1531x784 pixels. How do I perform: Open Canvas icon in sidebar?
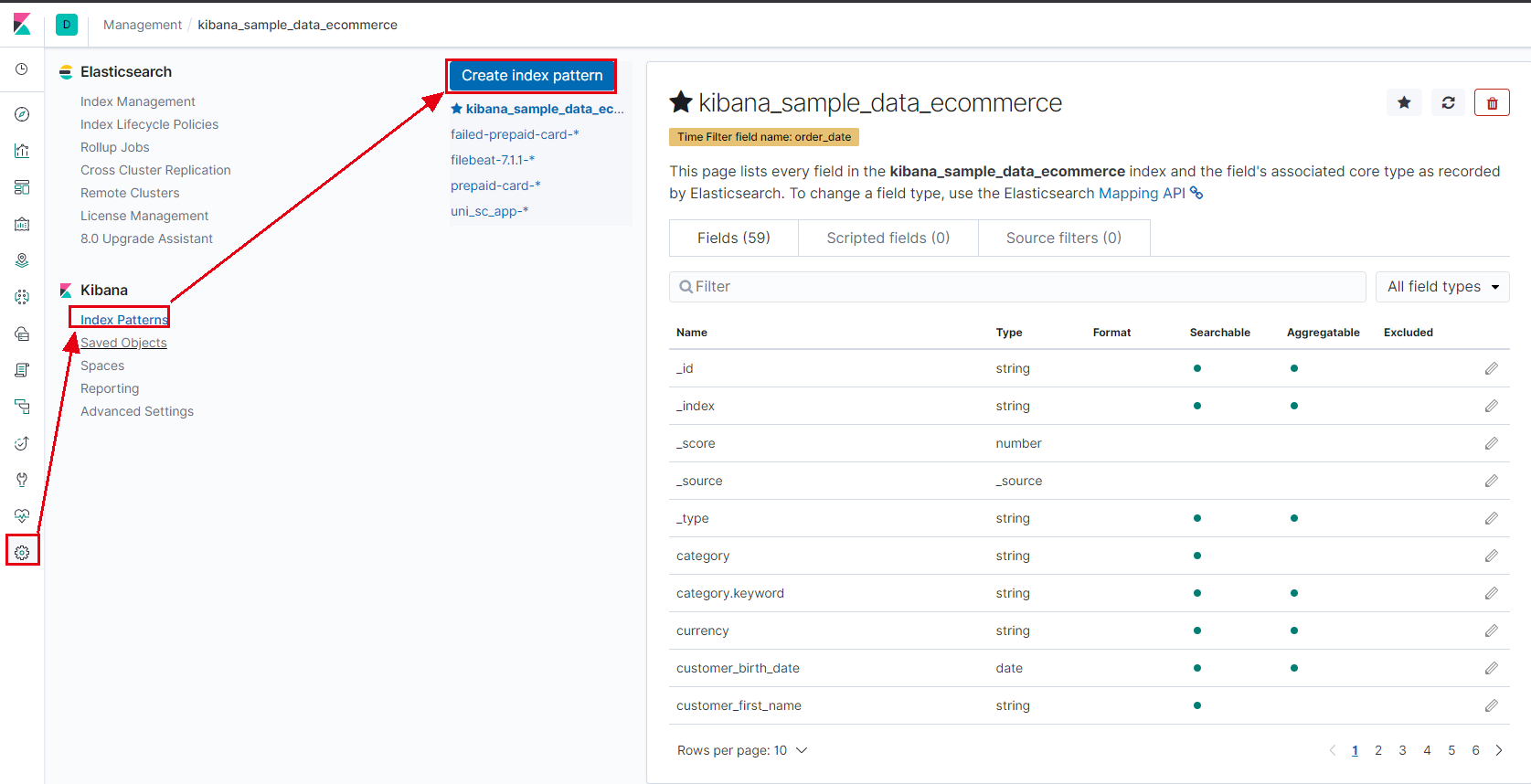coord(22,224)
